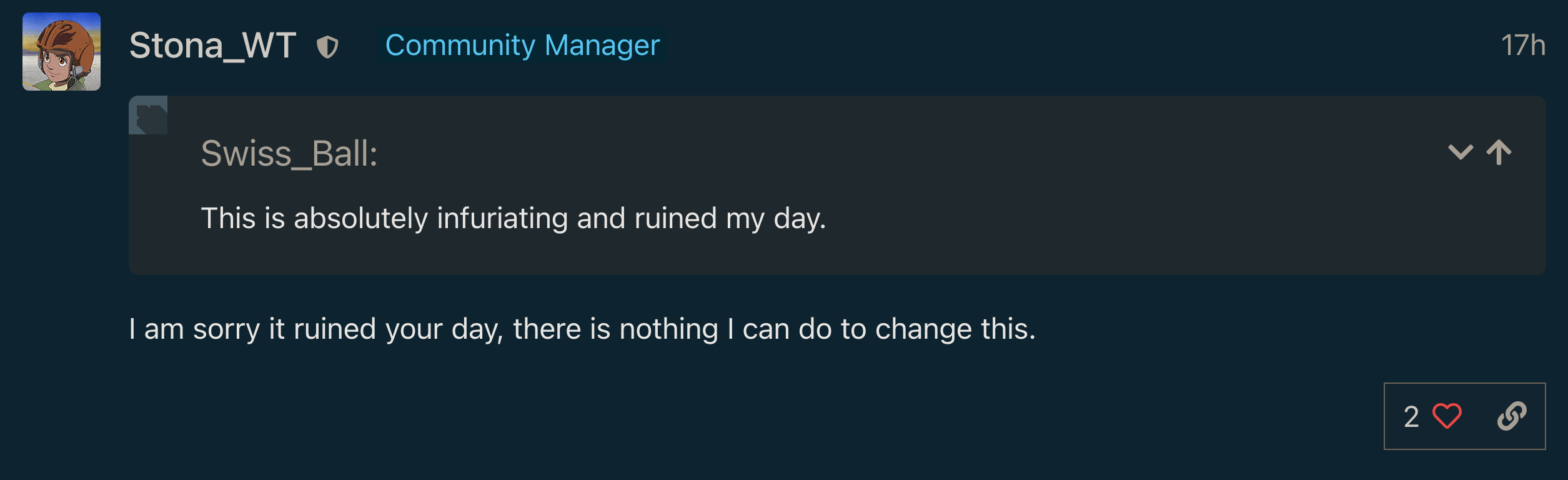This screenshot has width=1568, height=480.
Task: Copy the post link via chain icon
Action: click(x=1512, y=416)
